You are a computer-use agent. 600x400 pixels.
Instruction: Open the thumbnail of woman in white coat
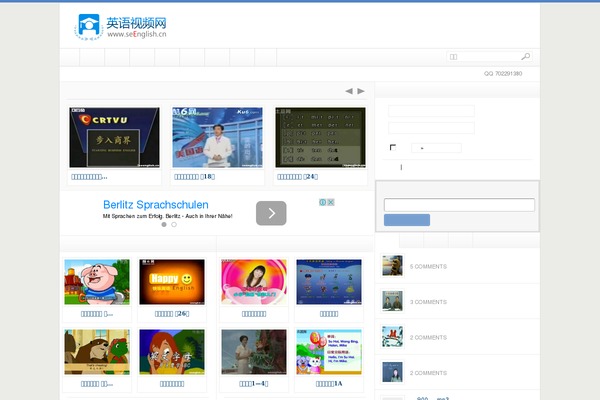[254, 352]
